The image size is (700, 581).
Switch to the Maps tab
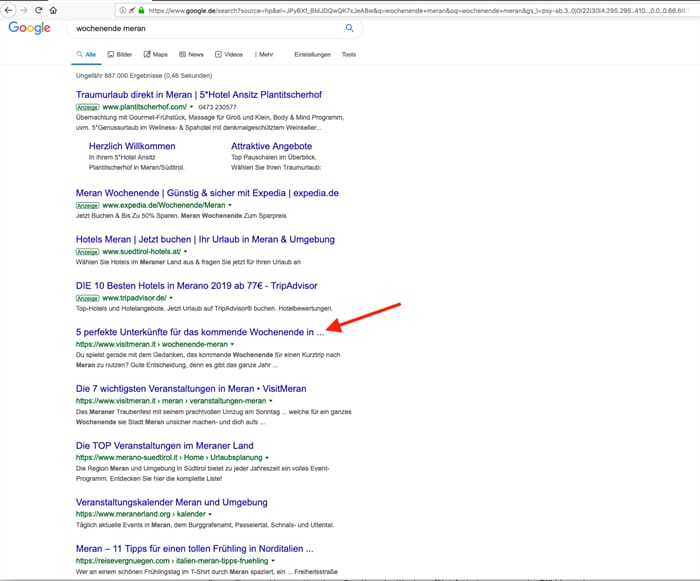(155, 54)
